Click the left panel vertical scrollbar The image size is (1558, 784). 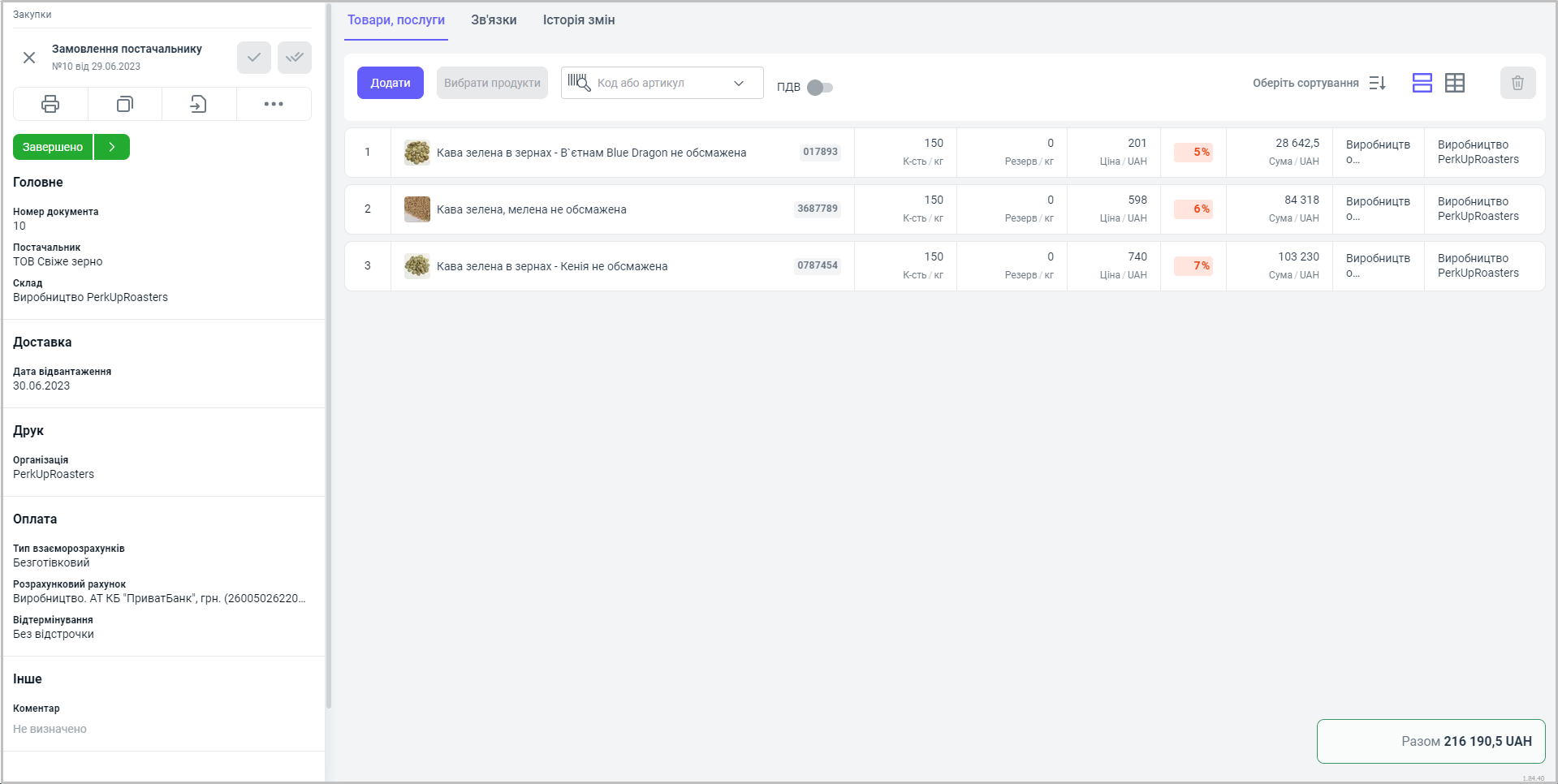tap(329, 357)
